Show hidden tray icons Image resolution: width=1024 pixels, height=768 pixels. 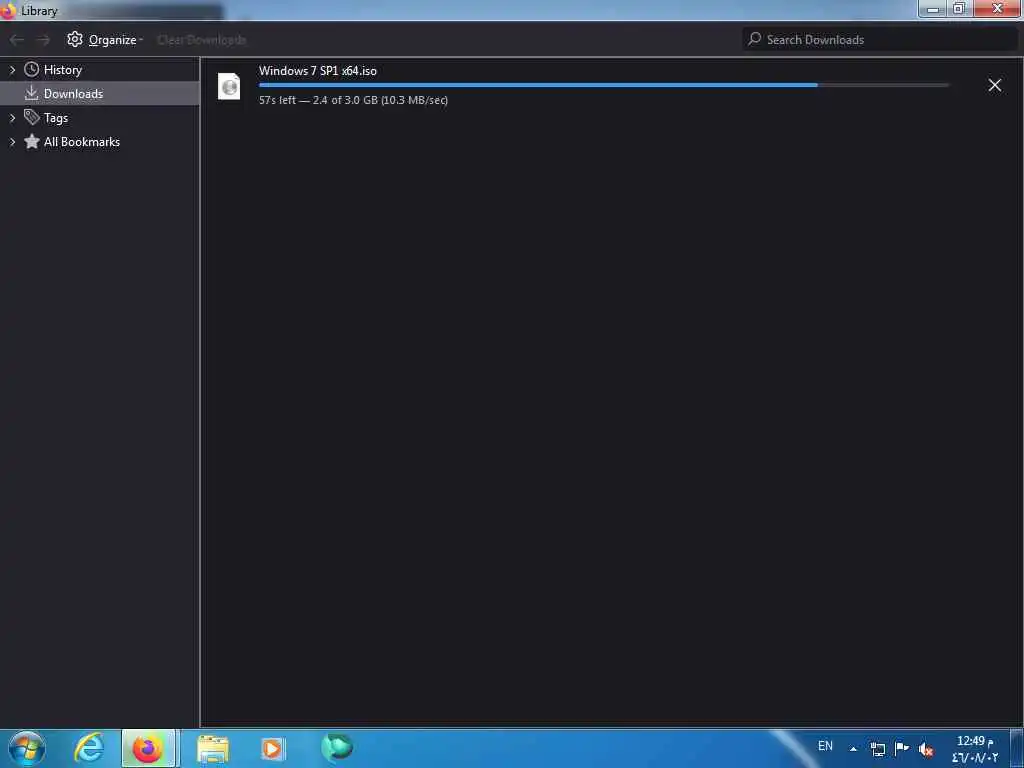point(853,749)
